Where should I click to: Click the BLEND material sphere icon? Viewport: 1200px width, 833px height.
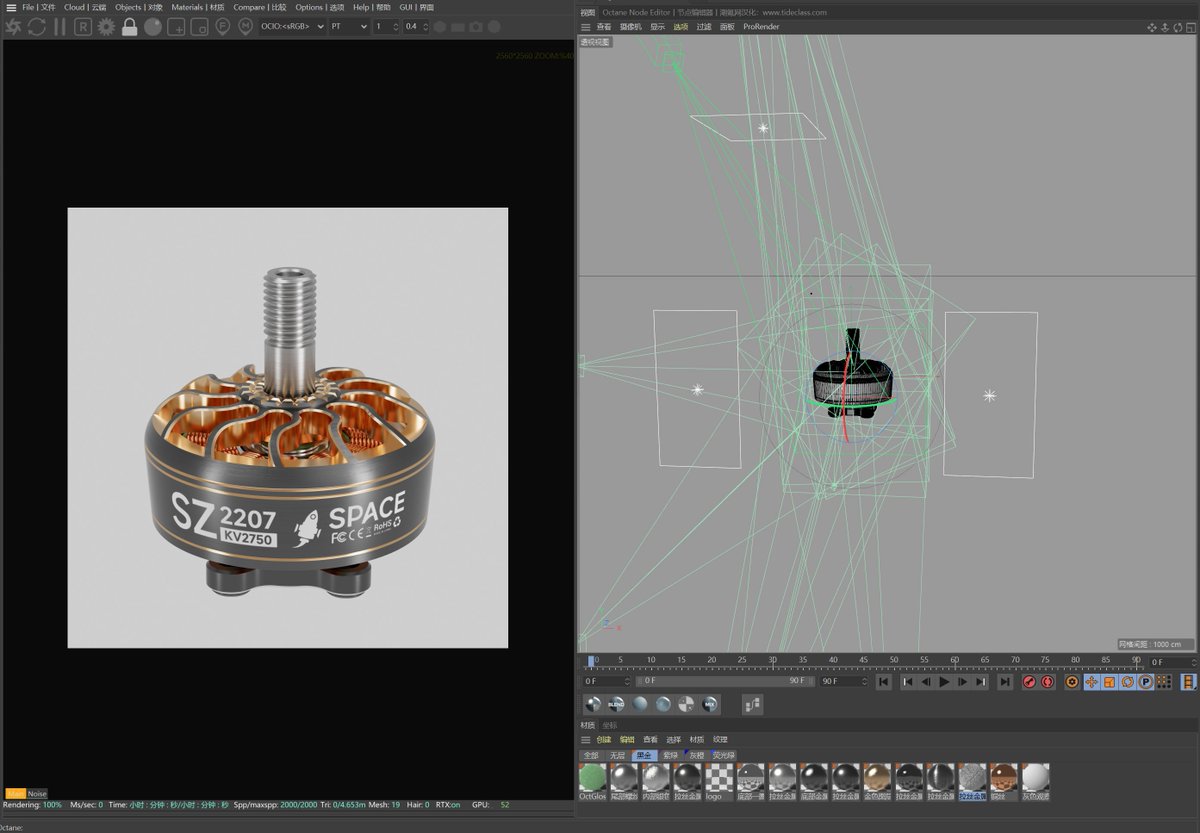(616, 704)
